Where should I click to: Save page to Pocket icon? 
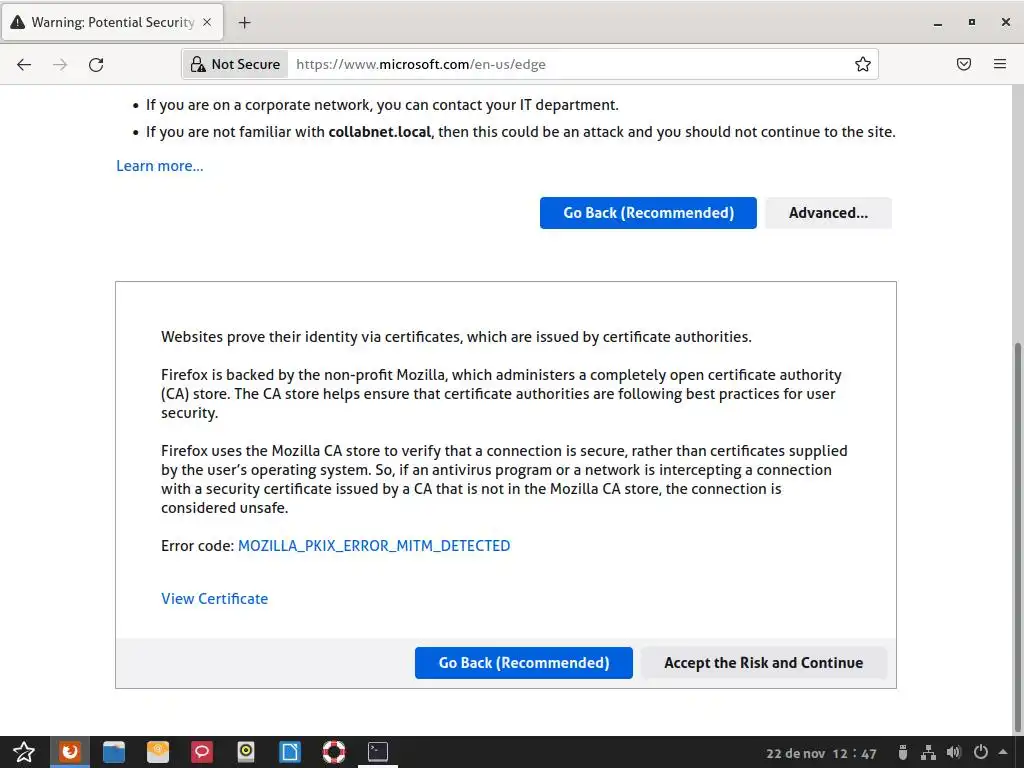pos(964,64)
